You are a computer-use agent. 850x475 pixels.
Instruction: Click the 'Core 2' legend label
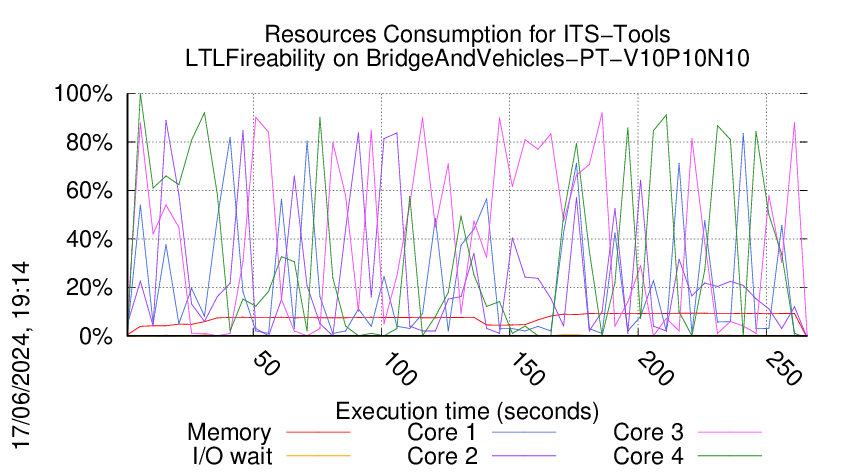point(442,456)
